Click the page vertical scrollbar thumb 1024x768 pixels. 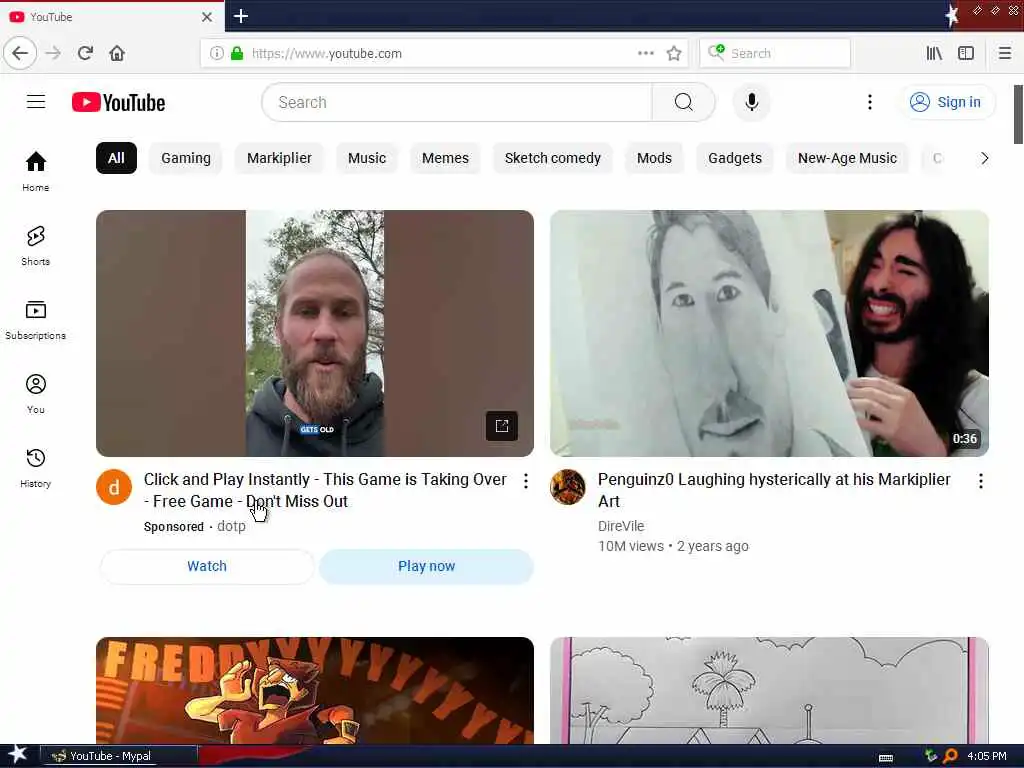point(1018,114)
